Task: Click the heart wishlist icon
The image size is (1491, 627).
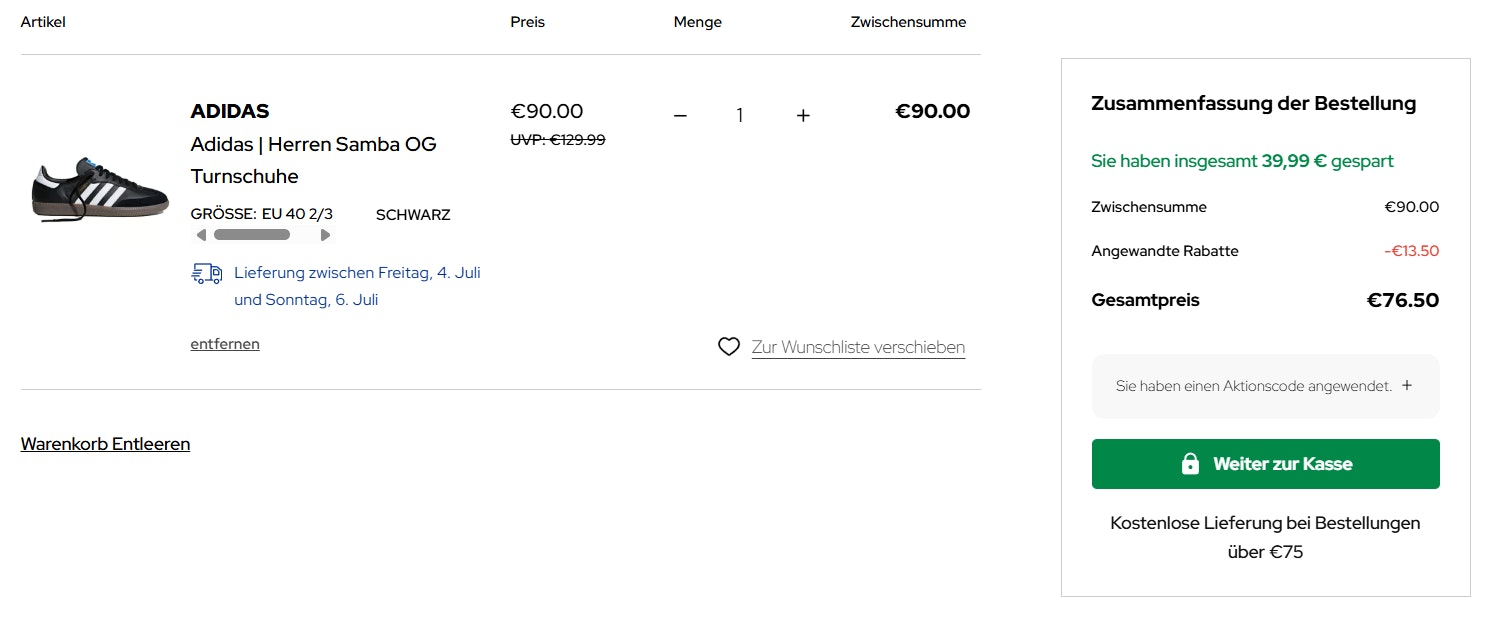Action: 729,347
